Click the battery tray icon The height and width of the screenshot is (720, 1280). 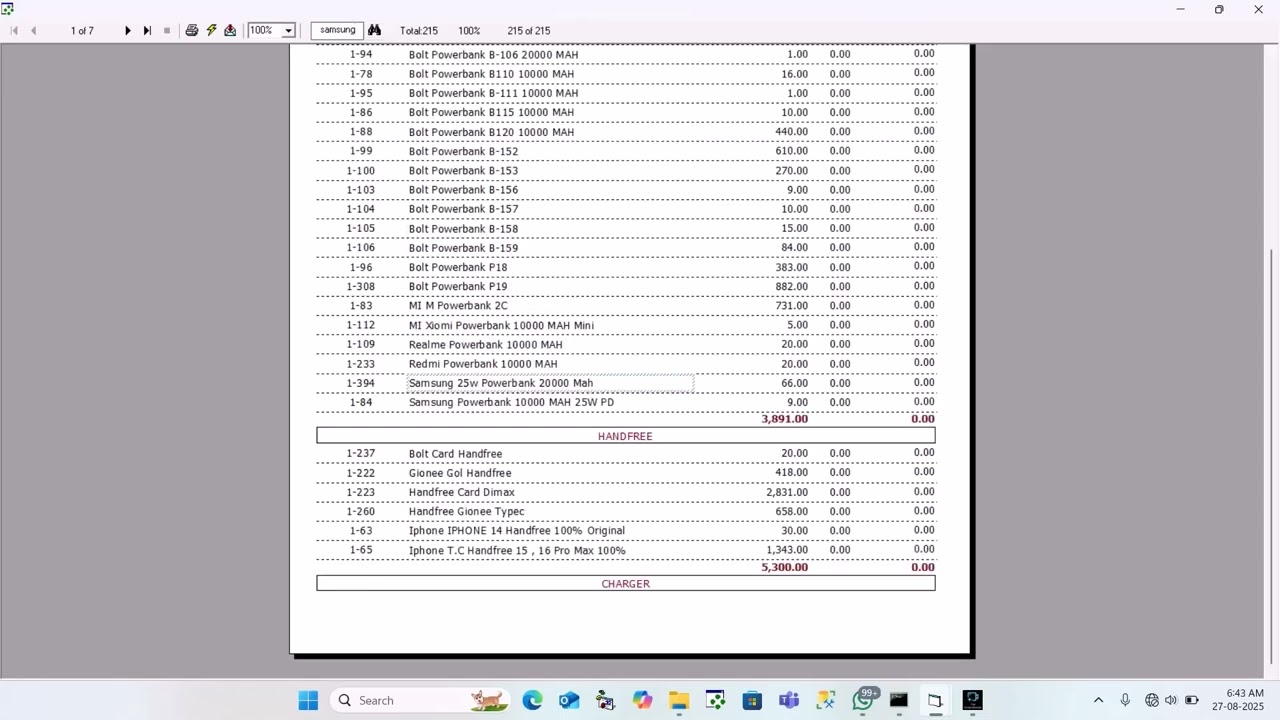coord(1192,700)
